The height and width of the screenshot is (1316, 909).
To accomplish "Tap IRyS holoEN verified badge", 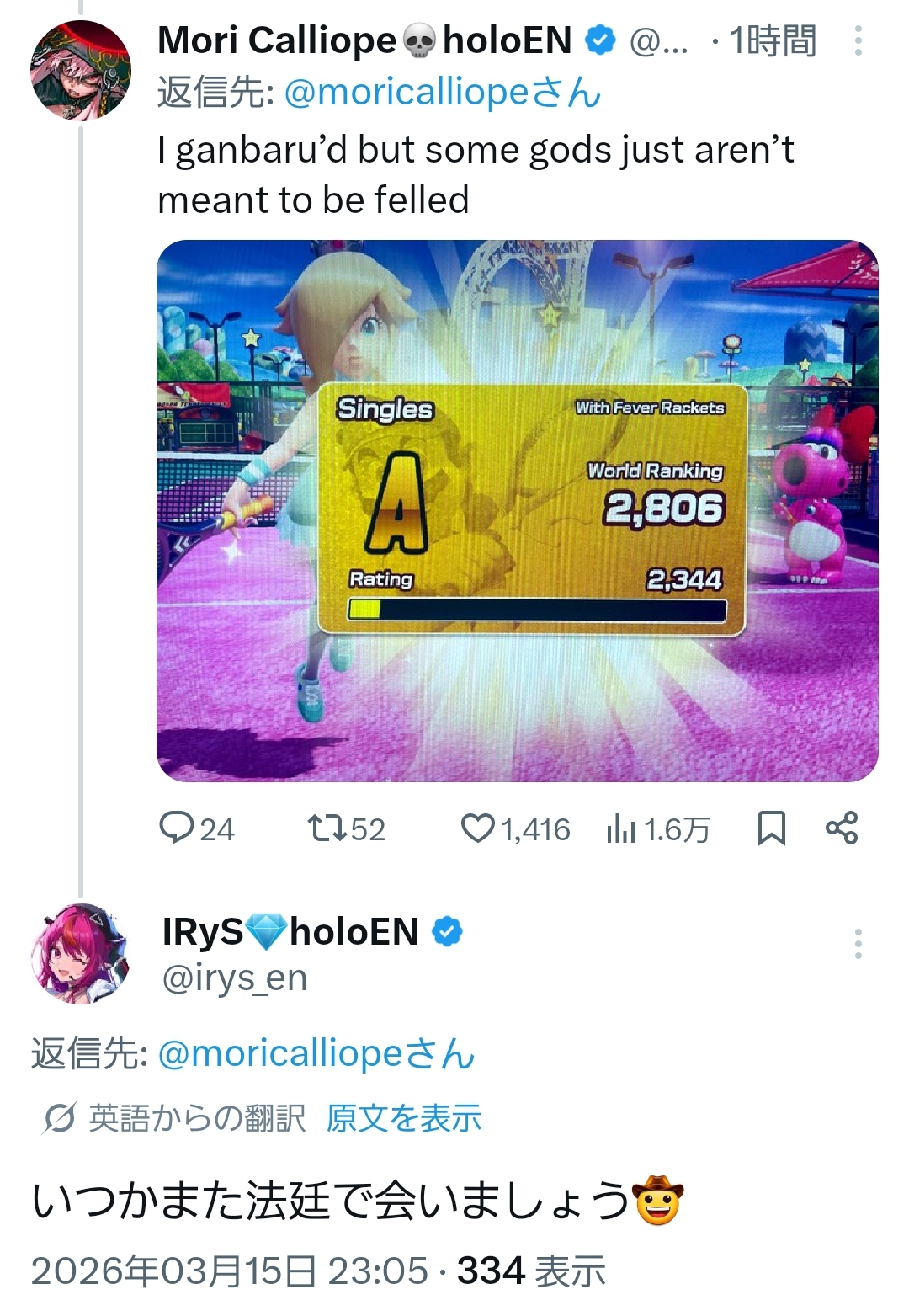I will click(447, 932).
